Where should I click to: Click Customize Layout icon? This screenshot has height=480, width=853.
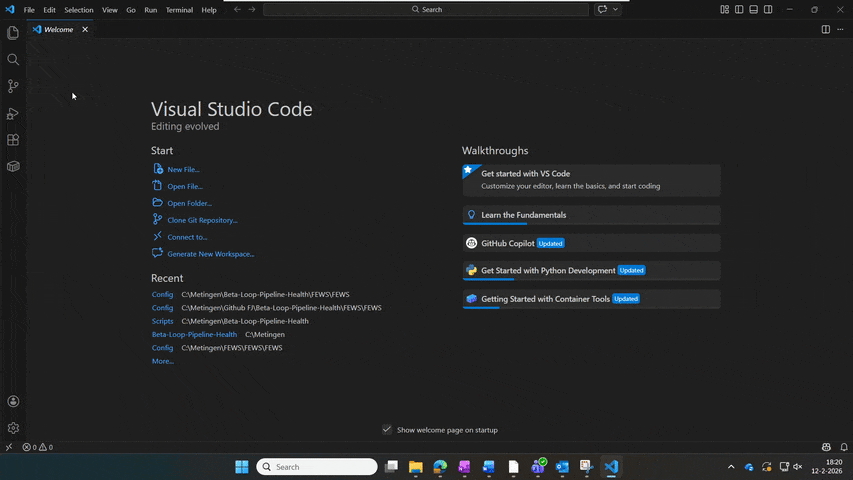click(x=725, y=9)
